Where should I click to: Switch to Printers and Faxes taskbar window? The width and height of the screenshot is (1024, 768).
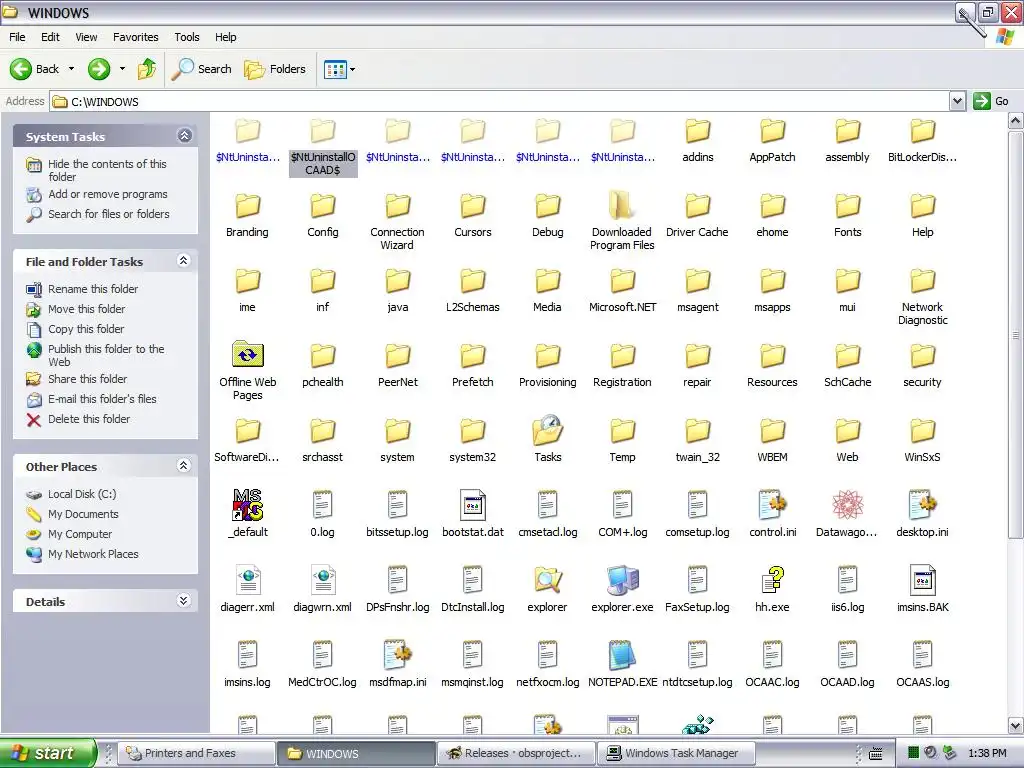pyautogui.click(x=195, y=753)
